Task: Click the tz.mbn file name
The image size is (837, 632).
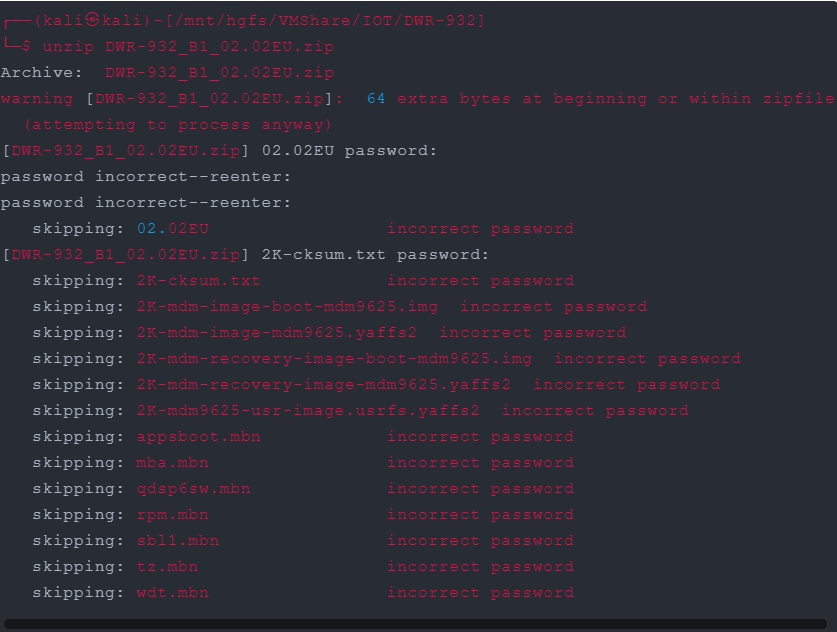Action: click(x=167, y=567)
